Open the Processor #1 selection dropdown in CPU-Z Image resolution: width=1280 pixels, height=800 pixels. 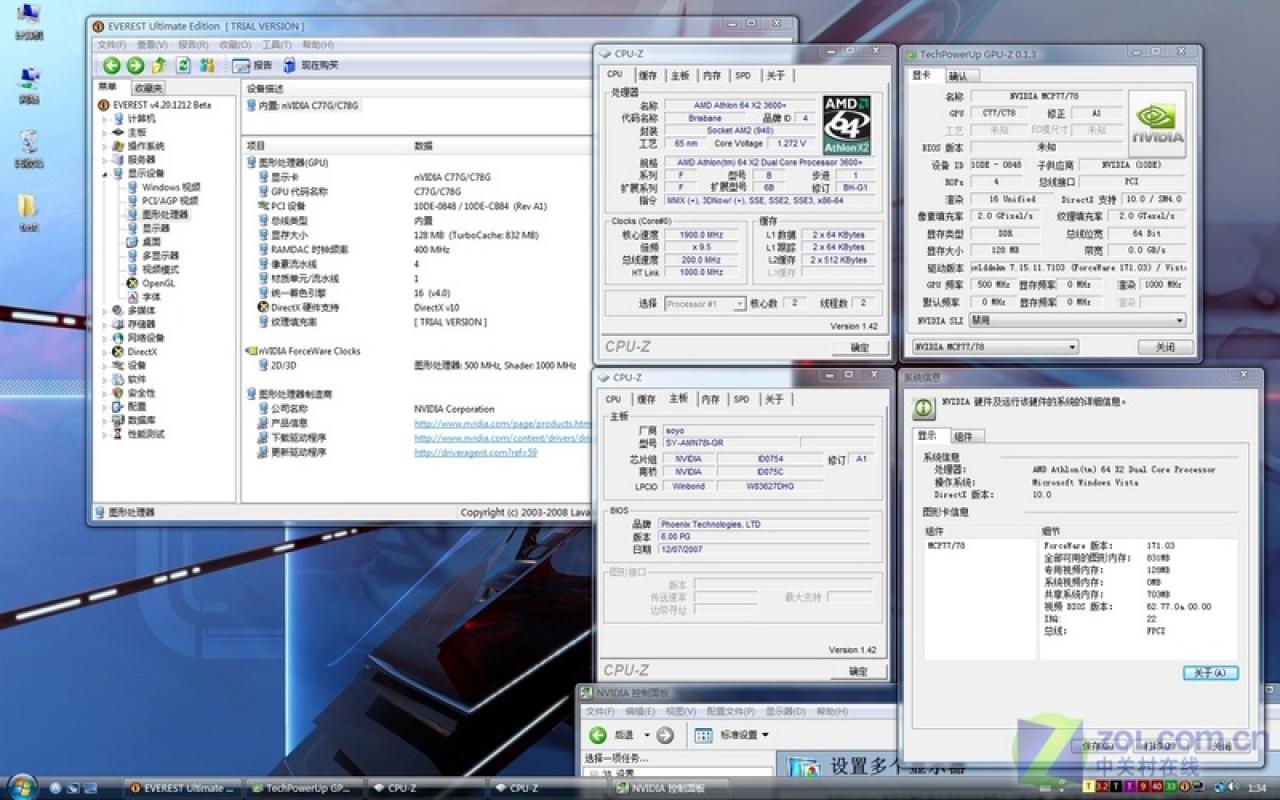[705, 303]
